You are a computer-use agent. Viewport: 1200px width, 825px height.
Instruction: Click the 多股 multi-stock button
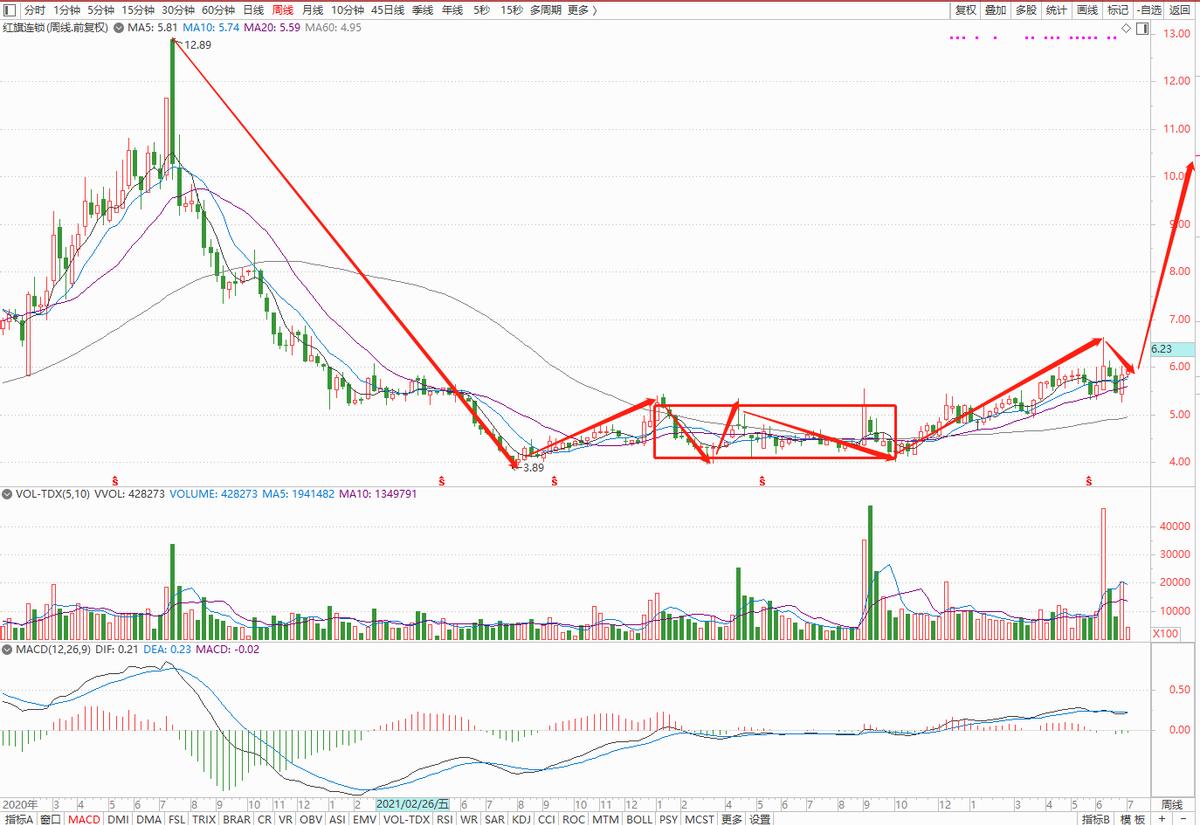[x=1026, y=10]
